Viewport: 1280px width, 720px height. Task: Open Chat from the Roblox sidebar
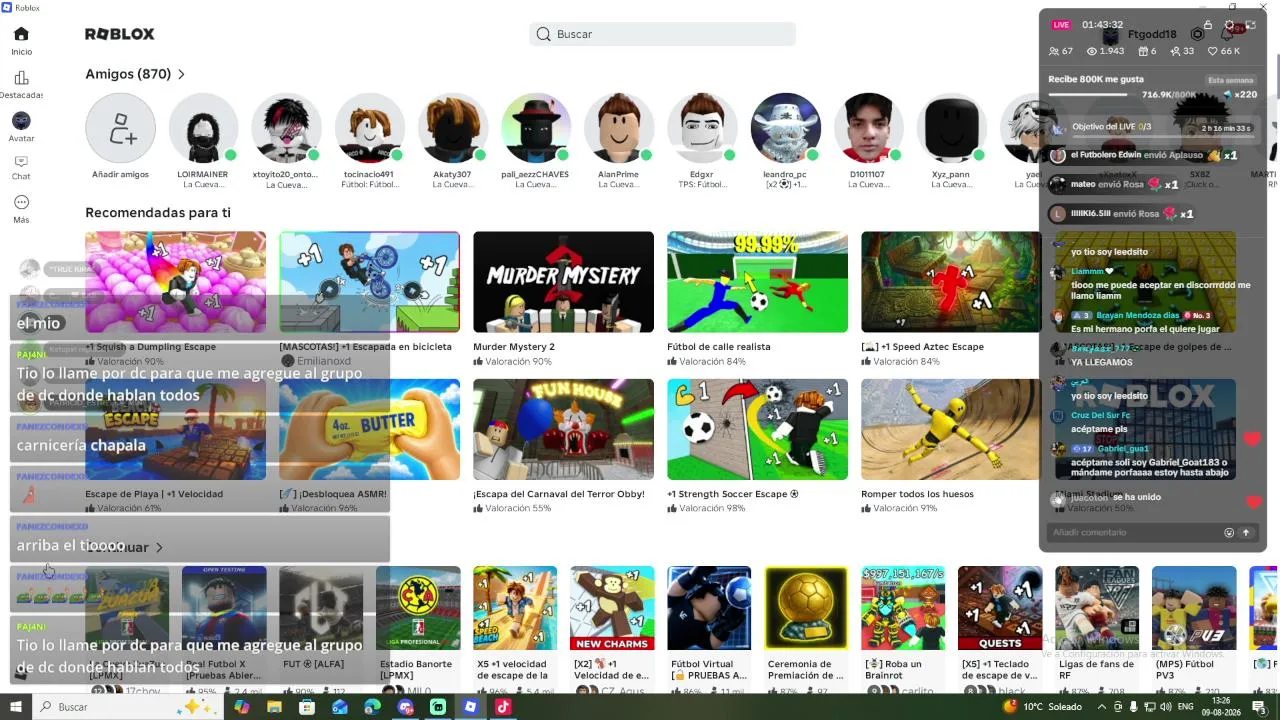(21, 167)
